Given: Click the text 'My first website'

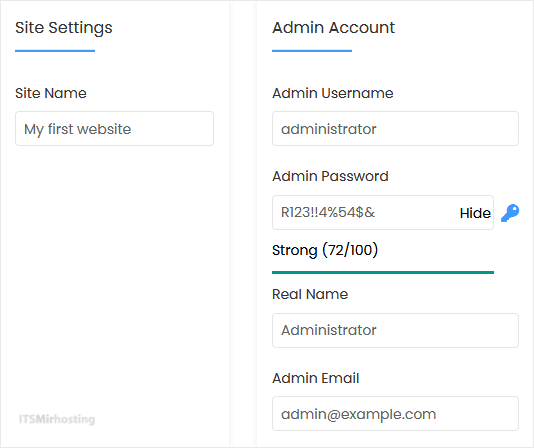Looking at the screenshot, I should pyautogui.click(x=78, y=129).
